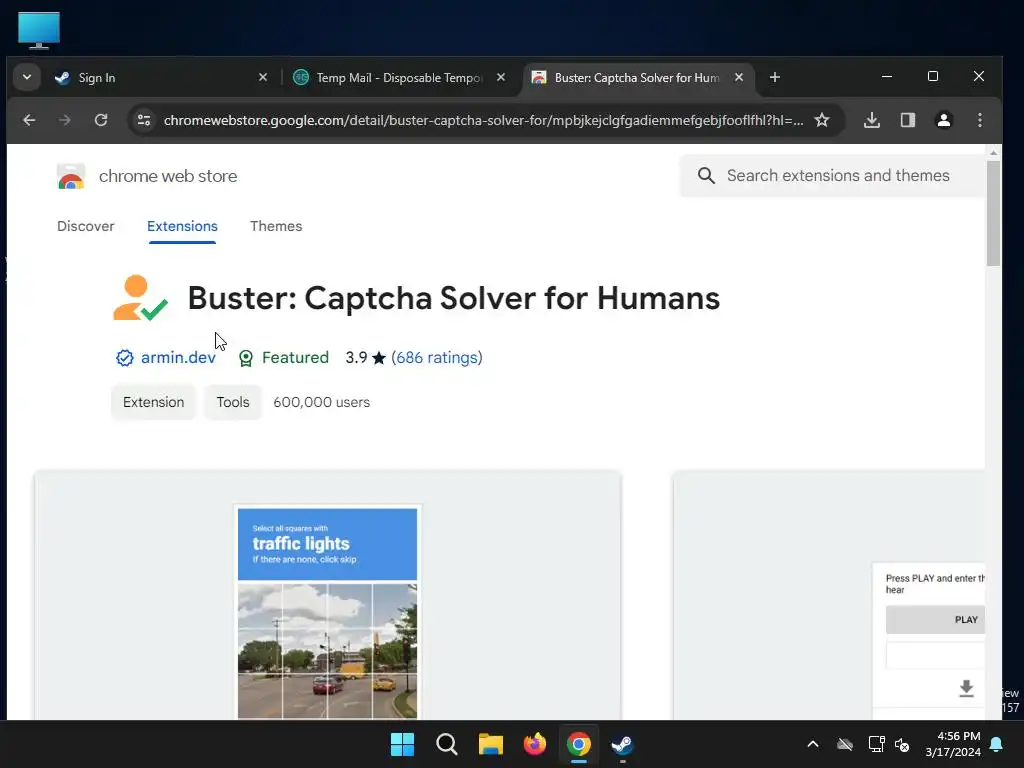Screen dimensions: 1024x768
Task: Select the Tools category chip
Action: point(233,402)
